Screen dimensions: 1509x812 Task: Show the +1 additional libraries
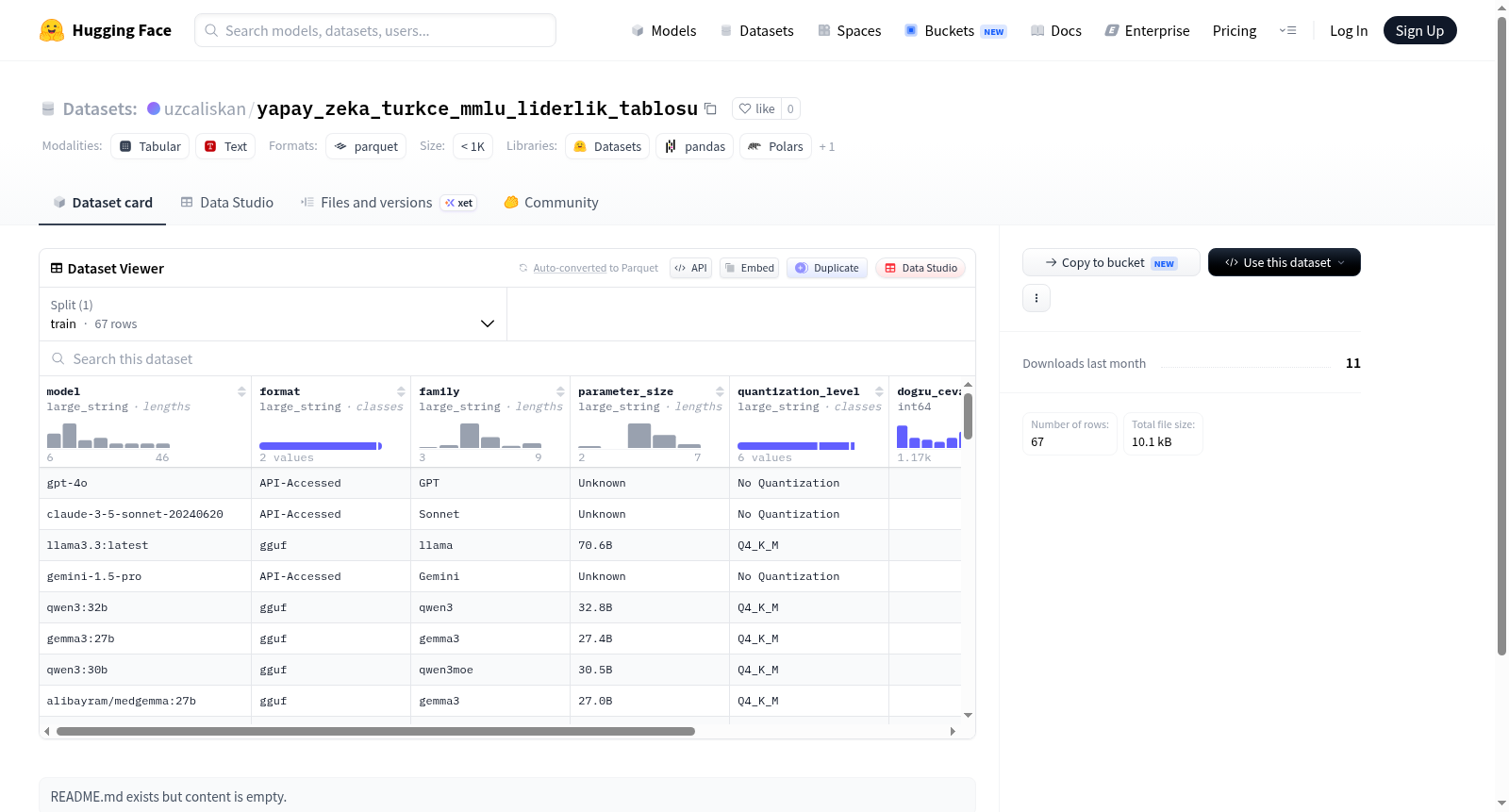(x=827, y=146)
